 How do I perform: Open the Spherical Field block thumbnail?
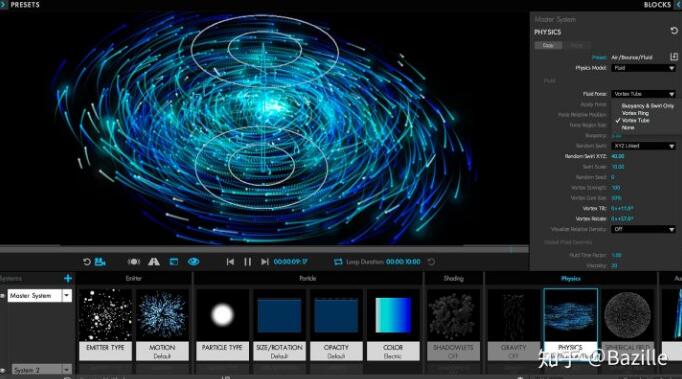628,315
